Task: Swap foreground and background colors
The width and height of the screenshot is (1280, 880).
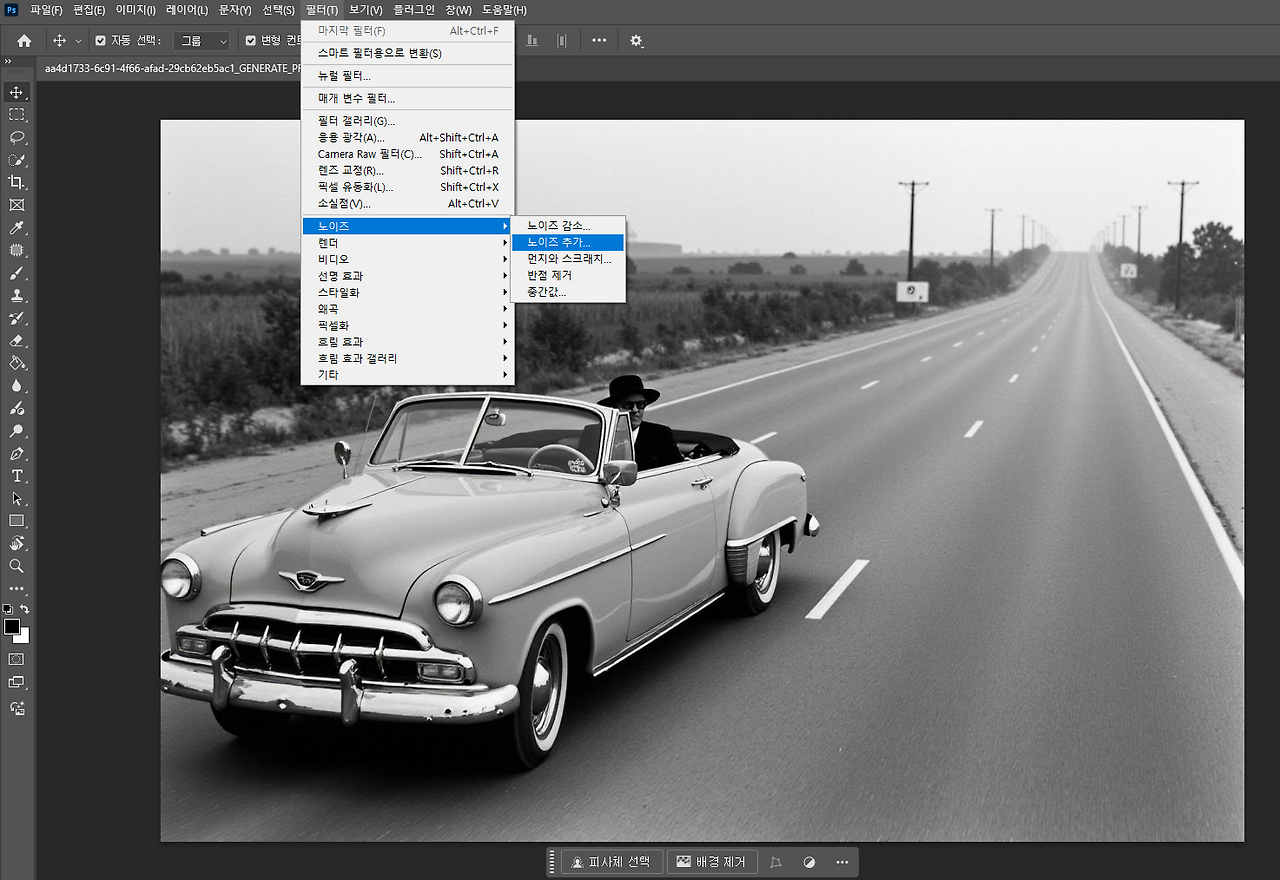Action: 25,609
